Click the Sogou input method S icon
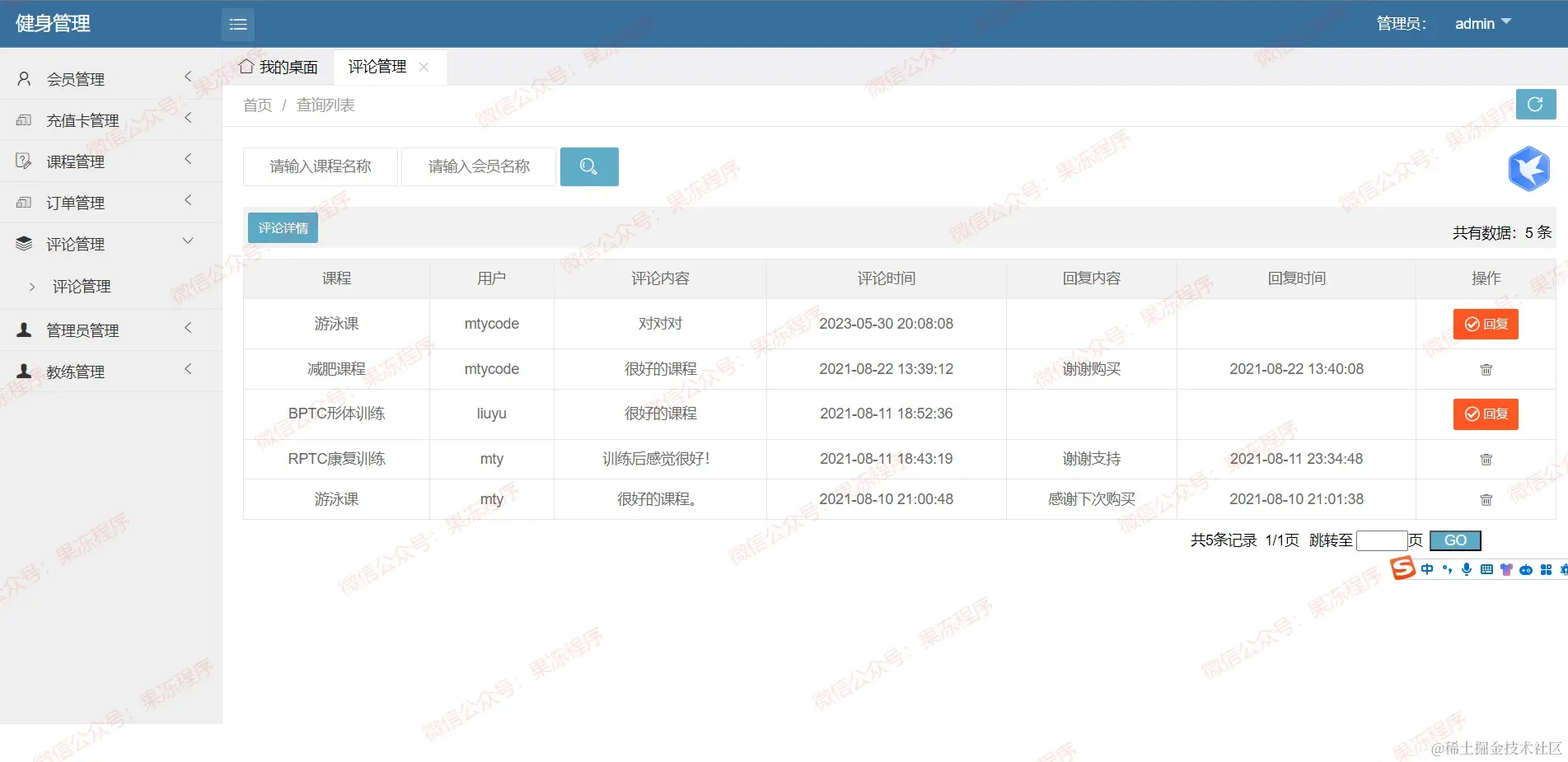The image size is (1568, 762). [1402, 568]
